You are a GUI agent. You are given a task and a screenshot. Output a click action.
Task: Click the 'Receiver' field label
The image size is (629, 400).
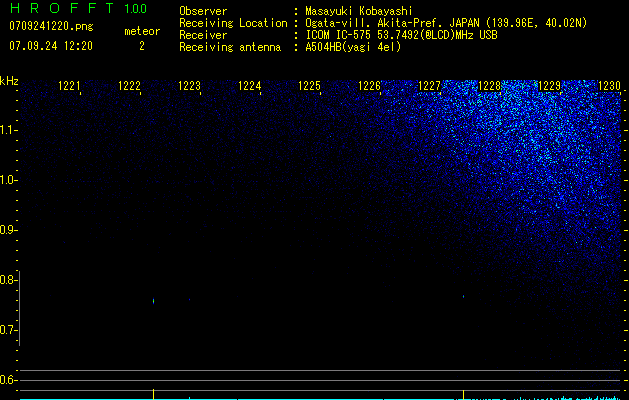(x=203, y=35)
